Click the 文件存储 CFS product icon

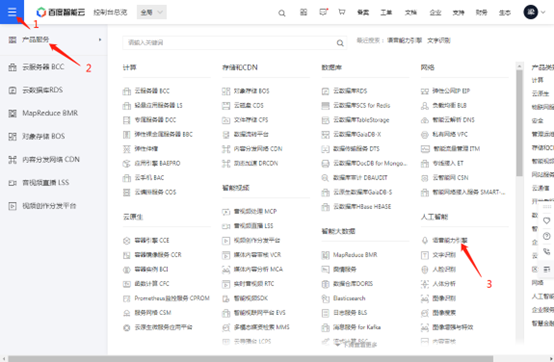click(226, 120)
